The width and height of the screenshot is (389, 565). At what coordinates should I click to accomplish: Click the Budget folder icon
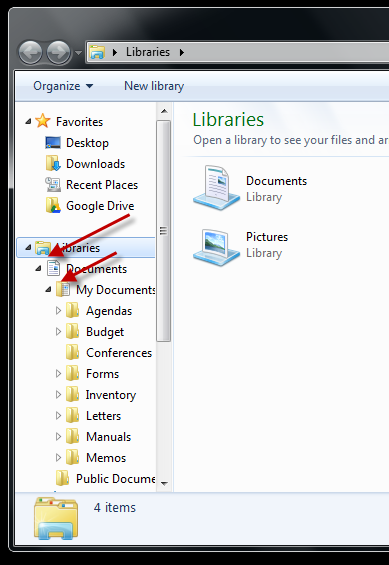click(72, 332)
